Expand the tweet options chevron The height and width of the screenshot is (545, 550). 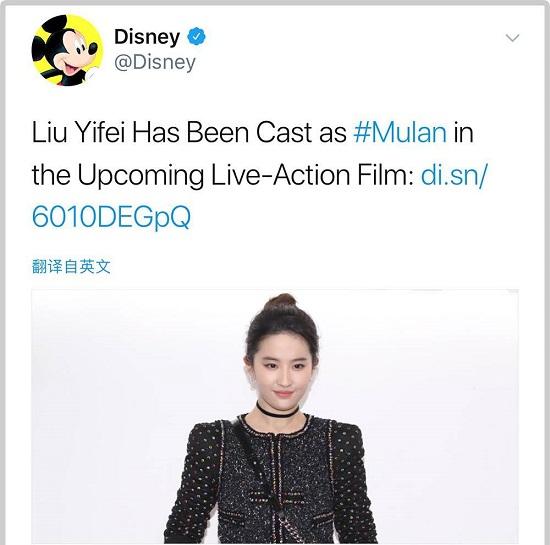click(512, 38)
